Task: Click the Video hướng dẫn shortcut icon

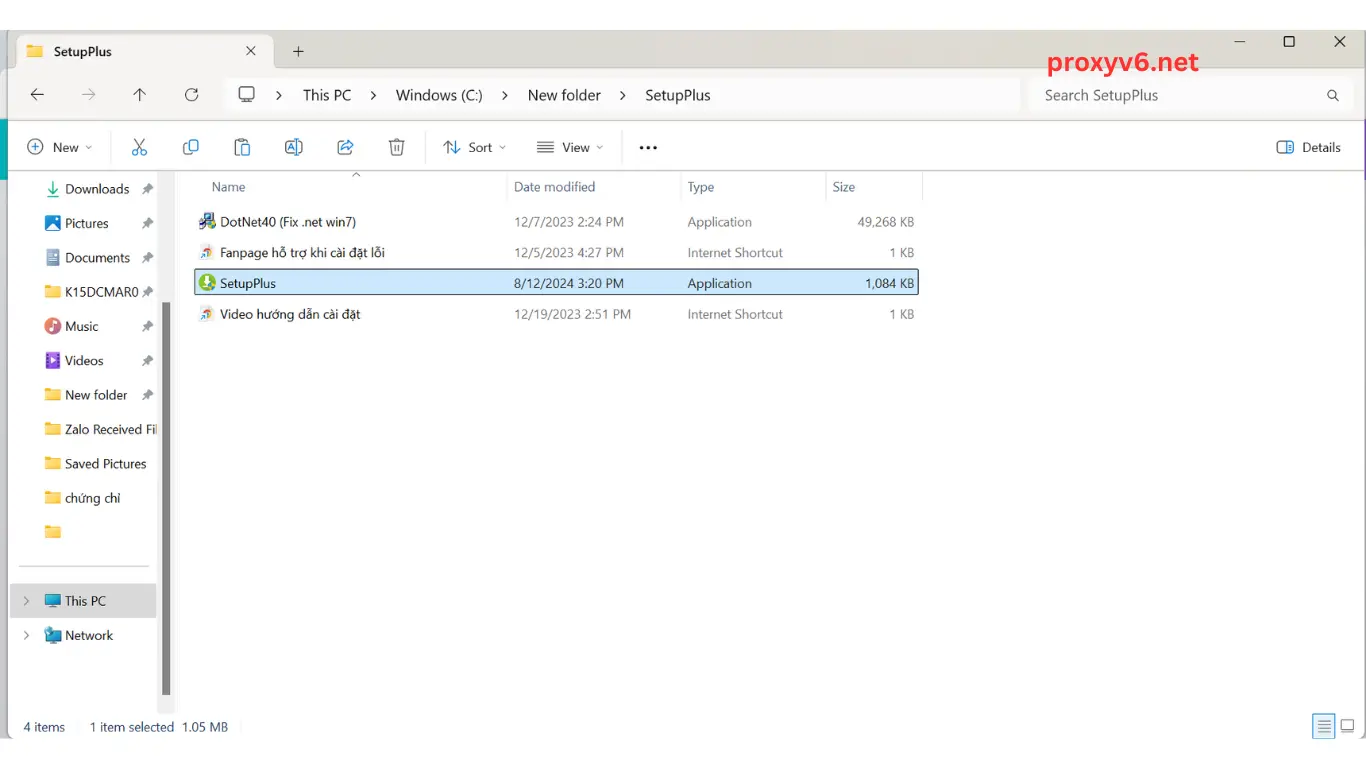Action: point(207,314)
